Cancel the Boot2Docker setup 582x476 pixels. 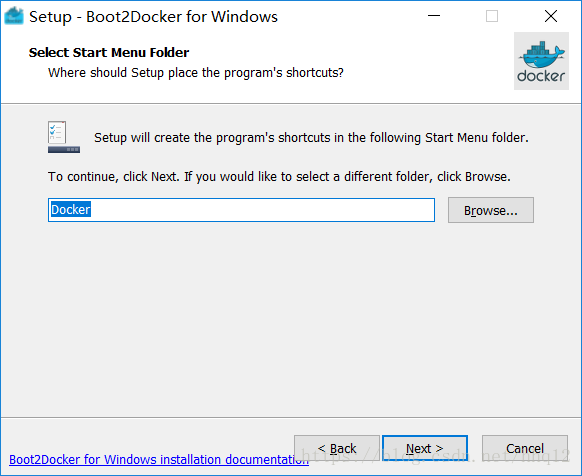pyautogui.click(x=524, y=448)
